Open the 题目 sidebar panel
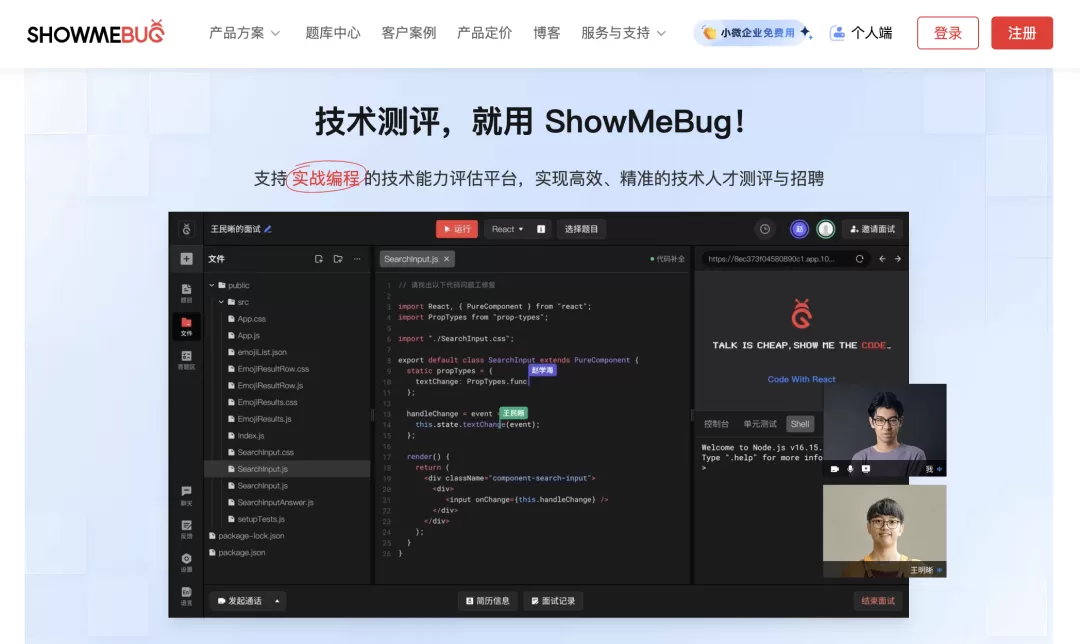1080x644 pixels. [x=187, y=293]
